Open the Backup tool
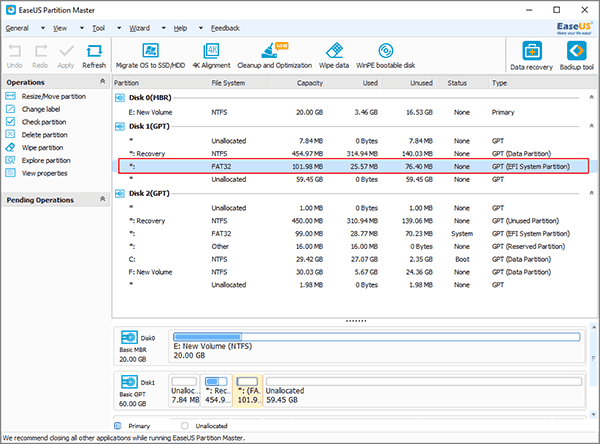The height and width of the screenshot is (444, 600). 578,54
